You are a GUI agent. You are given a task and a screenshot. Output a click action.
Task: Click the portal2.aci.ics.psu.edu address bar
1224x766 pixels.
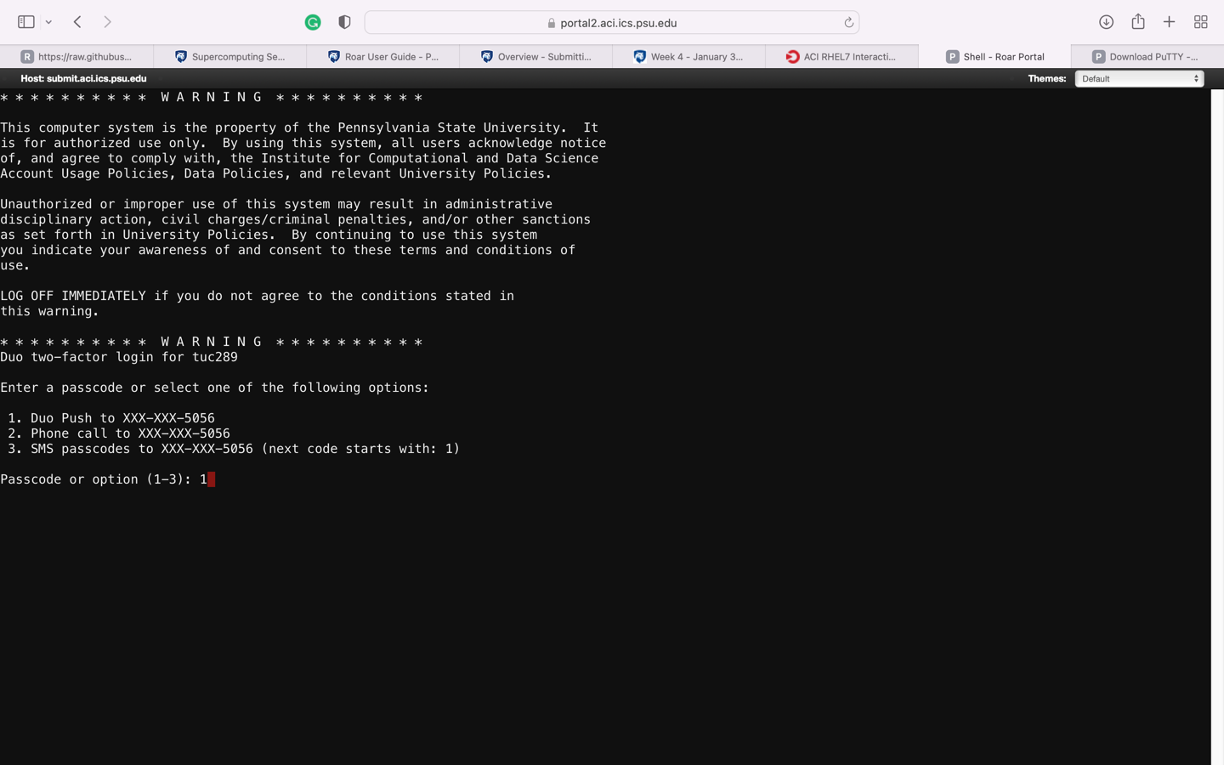click(x=612, y=22)
